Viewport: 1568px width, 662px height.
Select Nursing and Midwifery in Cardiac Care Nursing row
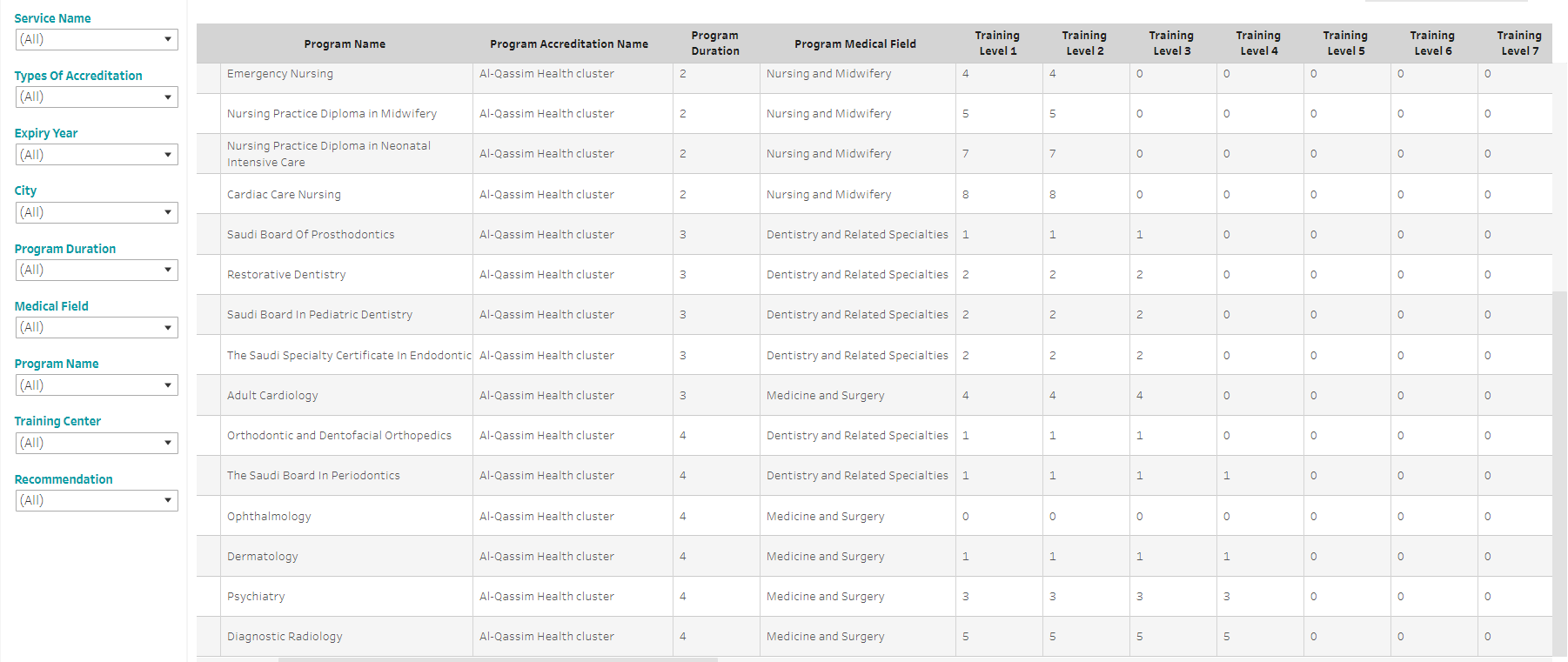pos(828,195)
